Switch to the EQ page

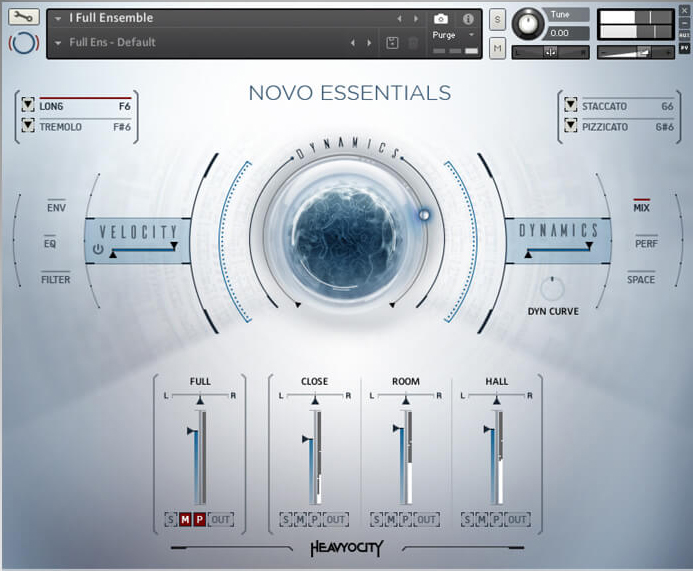tap(50, 244)
